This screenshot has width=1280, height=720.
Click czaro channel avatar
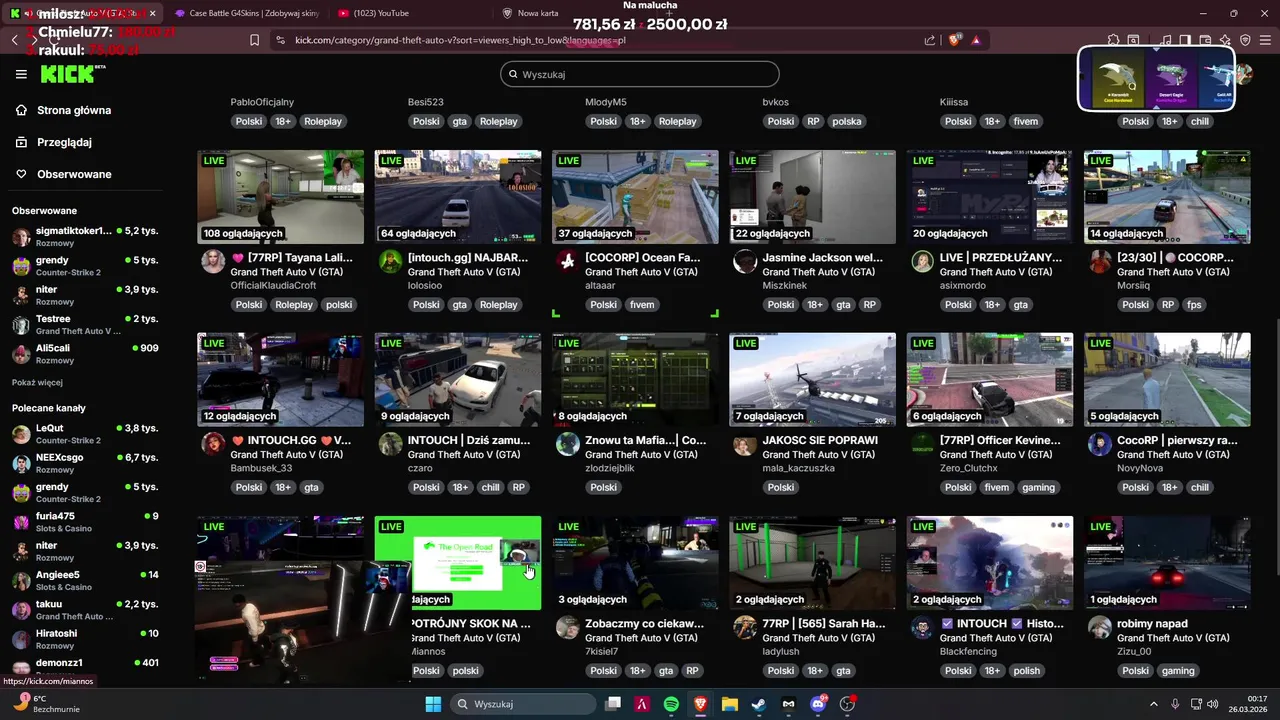tap(390, 445)
